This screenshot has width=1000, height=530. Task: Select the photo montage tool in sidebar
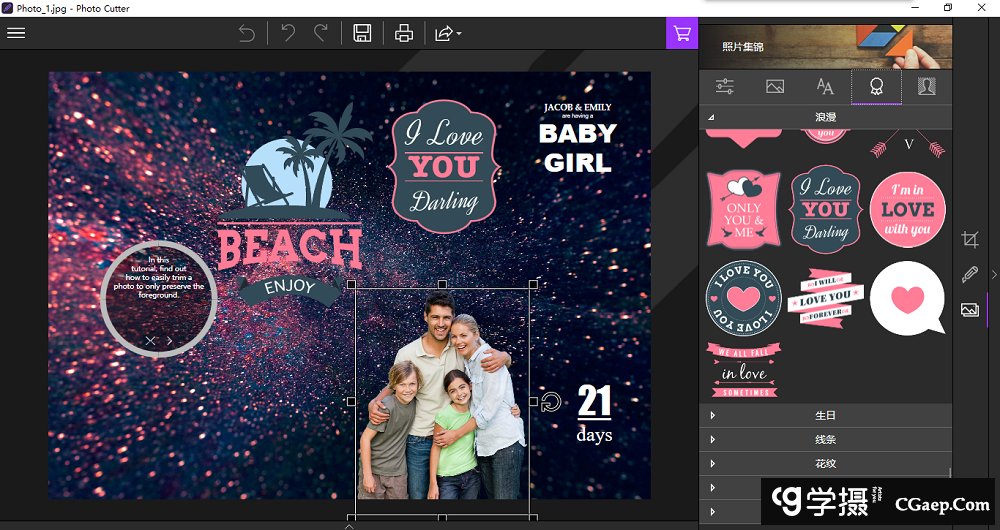click(x=969, y=310)
